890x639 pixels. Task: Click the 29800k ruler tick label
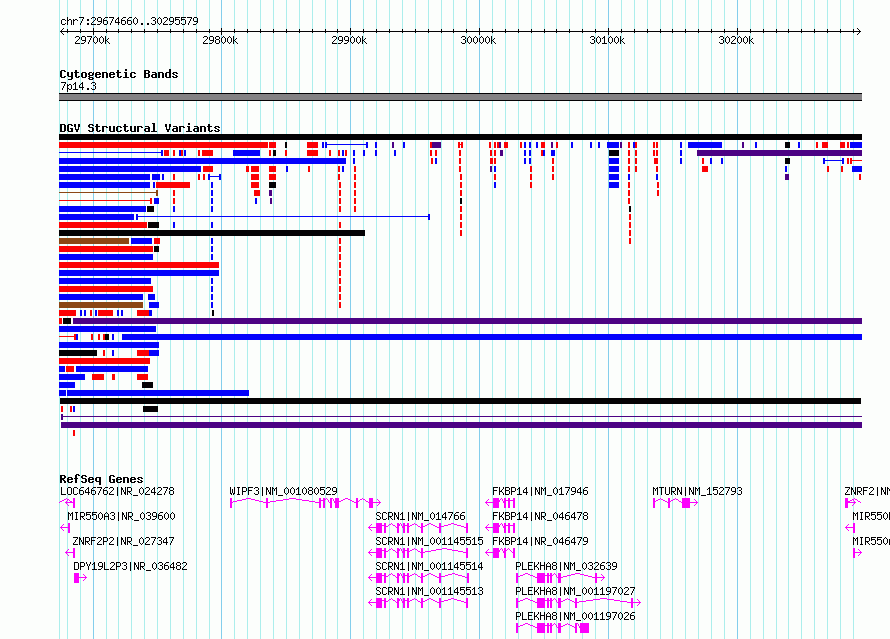220,40
